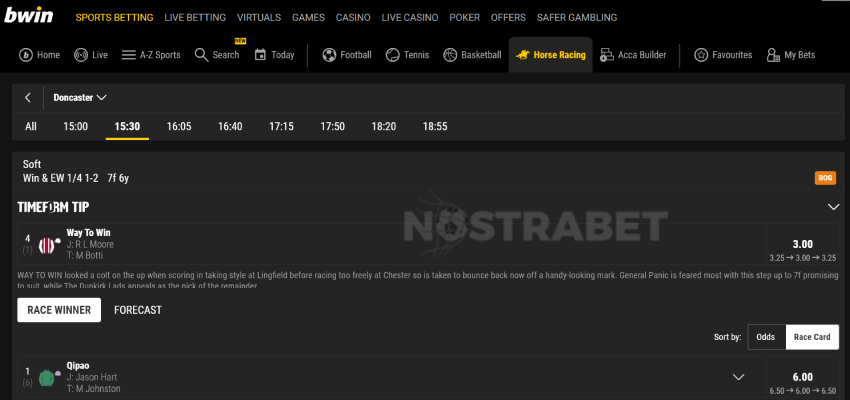Select the 16:40 race

pyautogui.click(x=230, y=127)
